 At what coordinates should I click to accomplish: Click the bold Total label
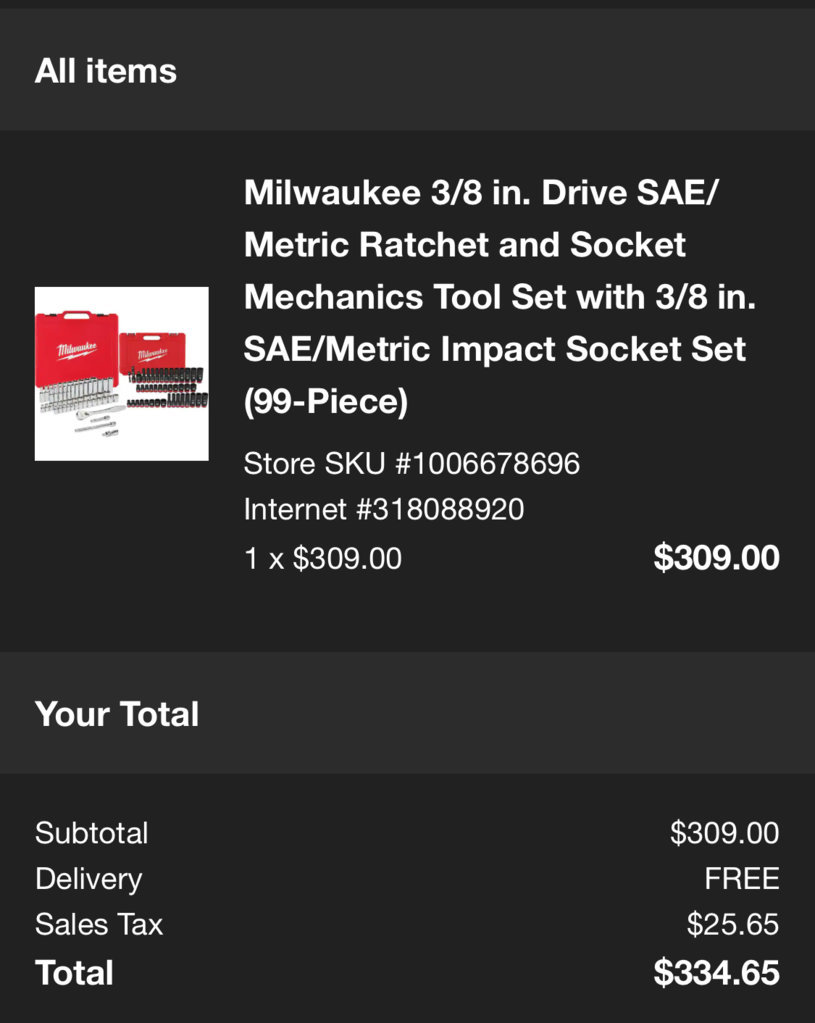click(x=74, y=973)
